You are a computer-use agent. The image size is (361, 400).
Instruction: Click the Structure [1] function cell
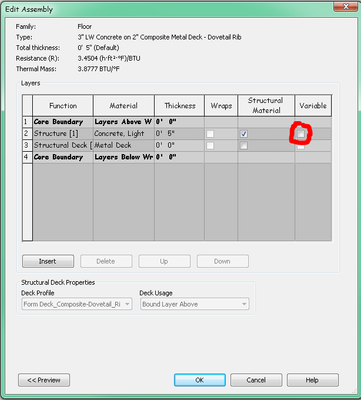point(63,134)
